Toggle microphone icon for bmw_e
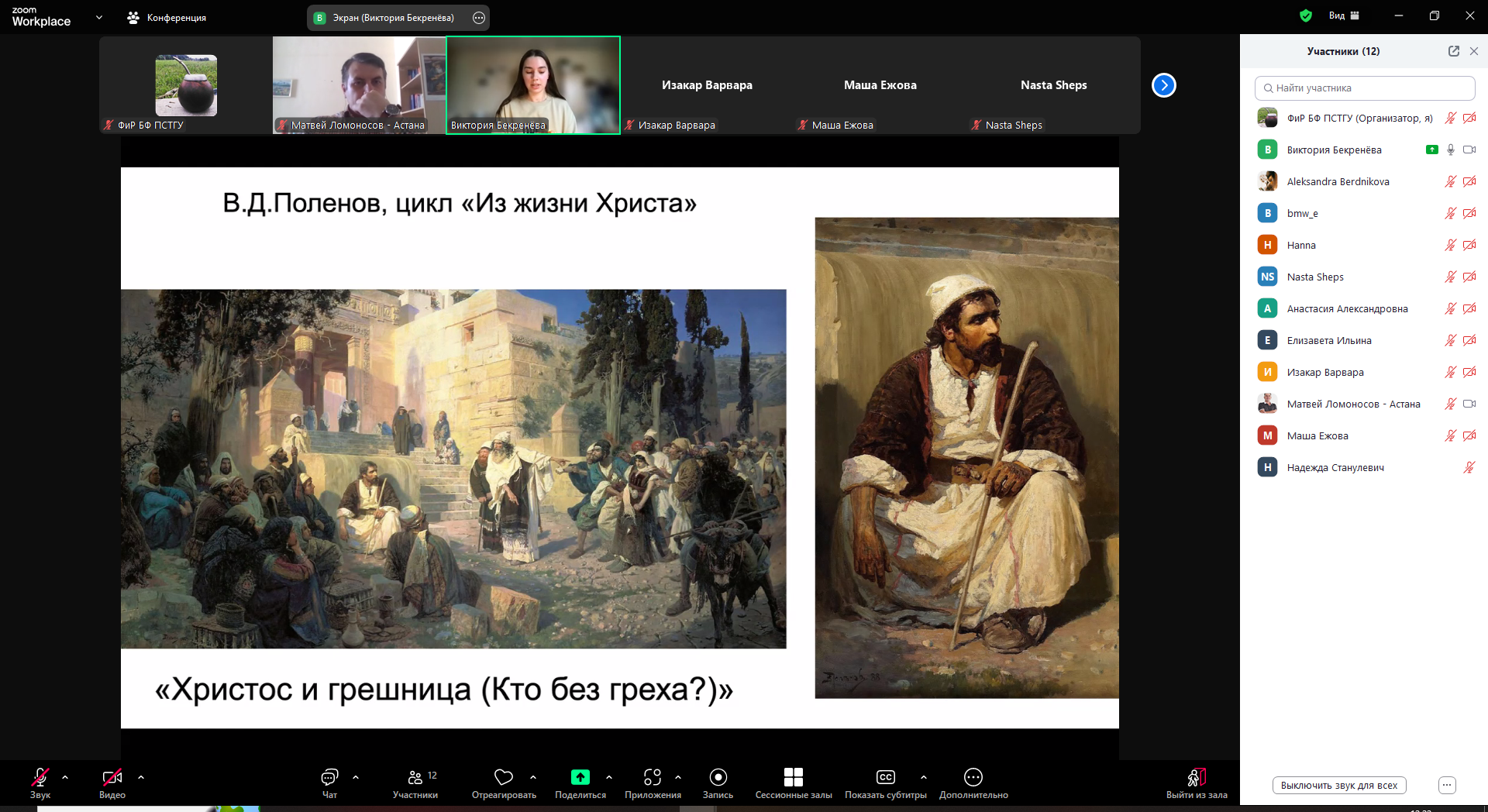The image size is (1488, 812). [1451, 213]
